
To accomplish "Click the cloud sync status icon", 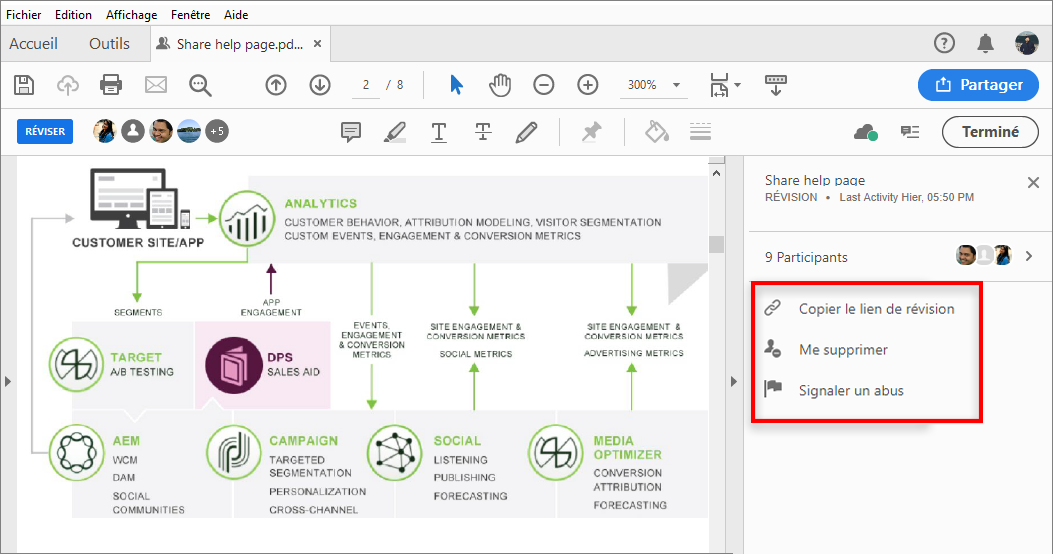I will 866,132.
